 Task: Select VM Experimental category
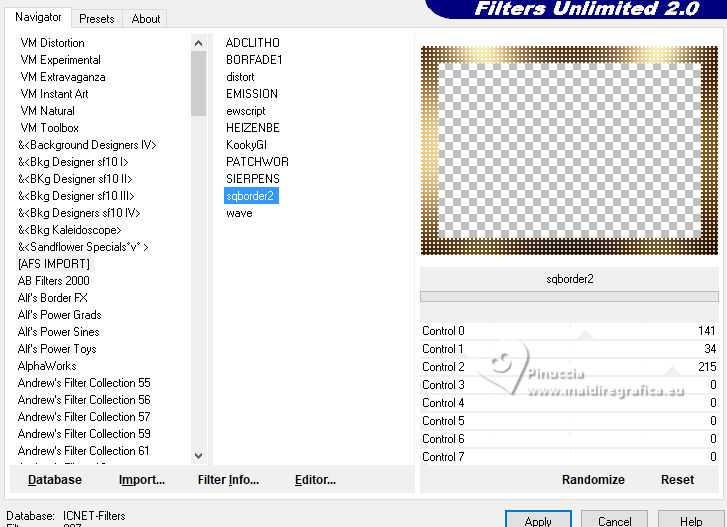[60, 60]
